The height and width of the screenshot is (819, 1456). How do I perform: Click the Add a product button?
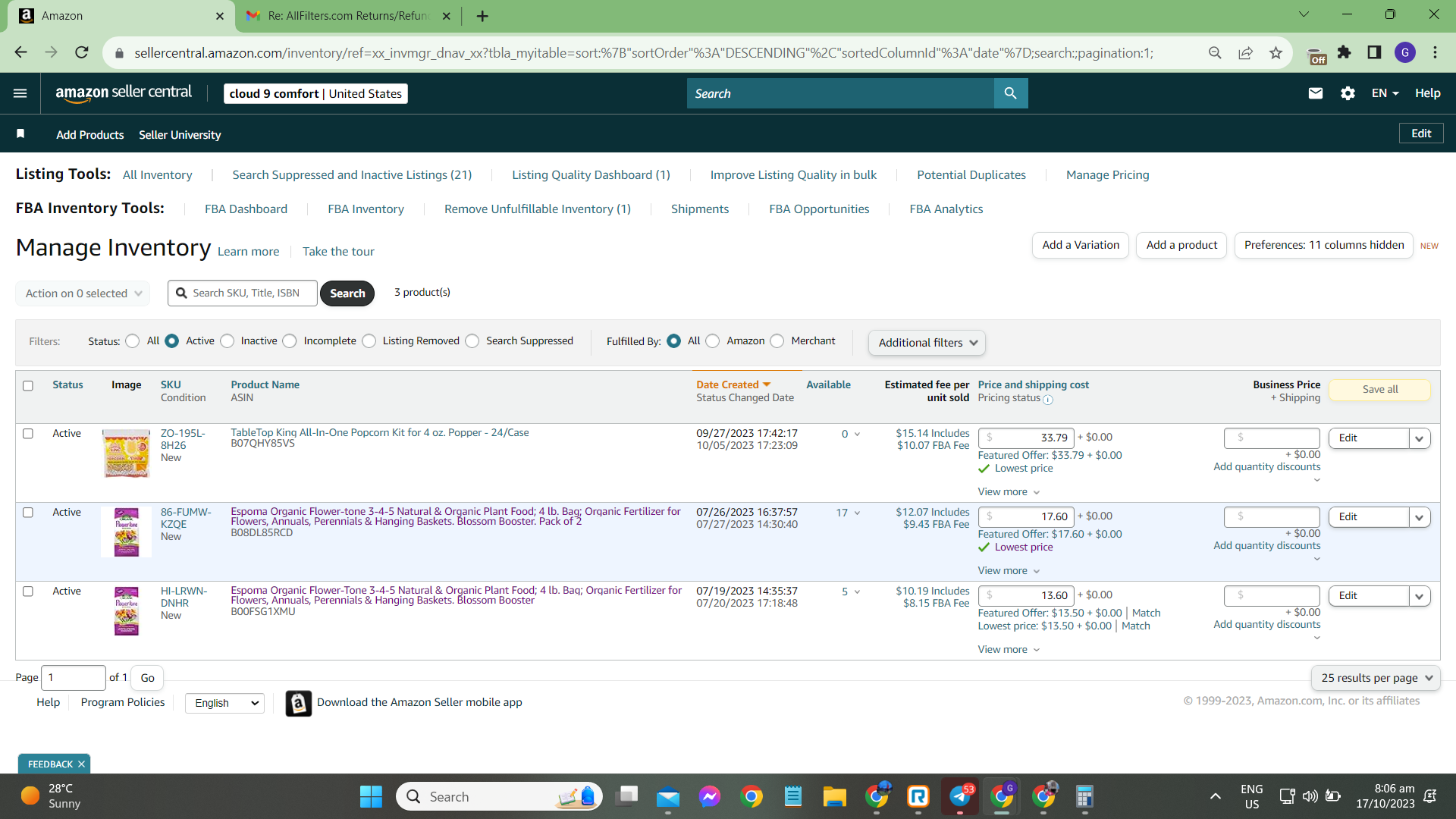click(x=1181, y=245)
